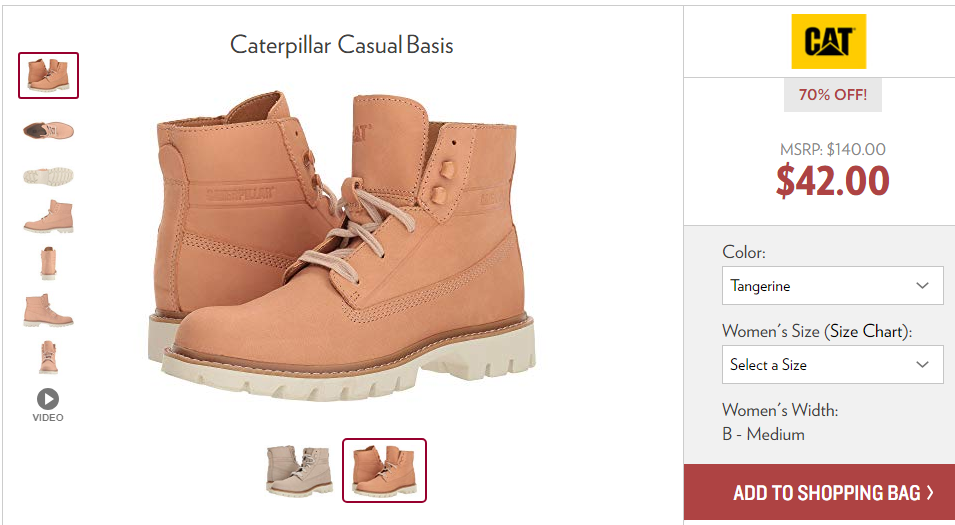Click the main tangerine boot image
955x525 pixels.
pyautogui.click(x=342, y=245)
